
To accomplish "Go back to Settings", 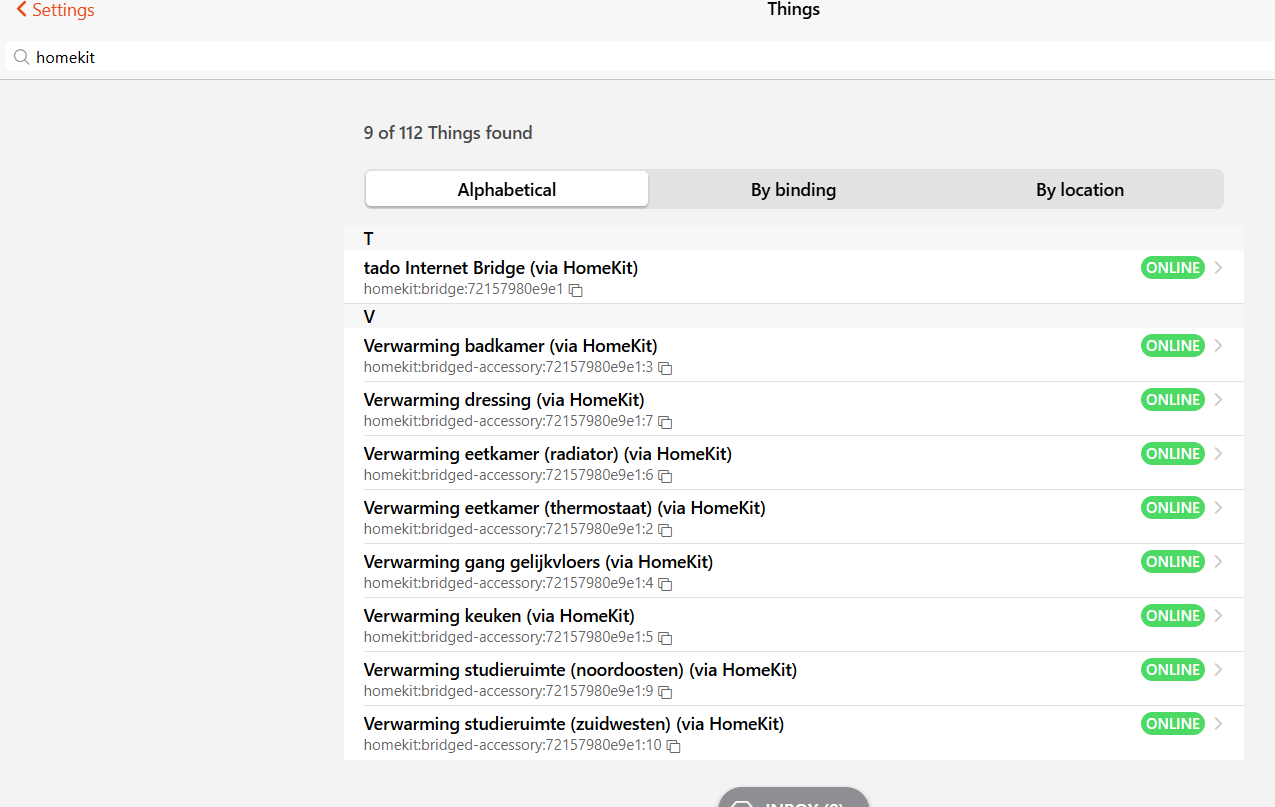I will [x=55, y=10].
